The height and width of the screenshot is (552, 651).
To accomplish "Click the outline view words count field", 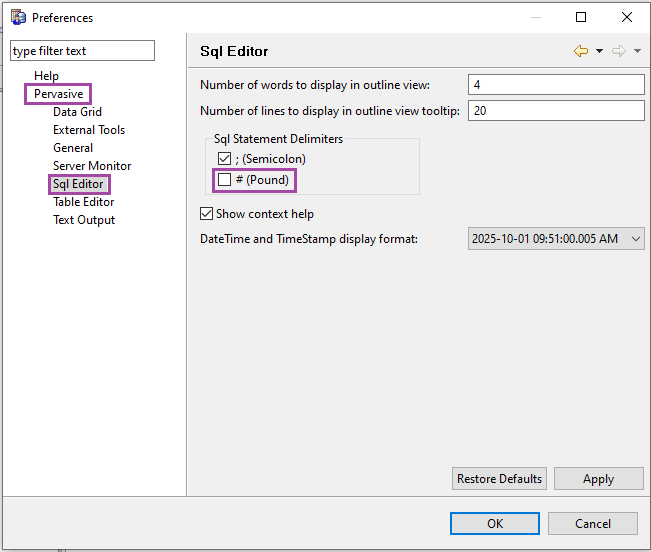I will pos(556,85).
